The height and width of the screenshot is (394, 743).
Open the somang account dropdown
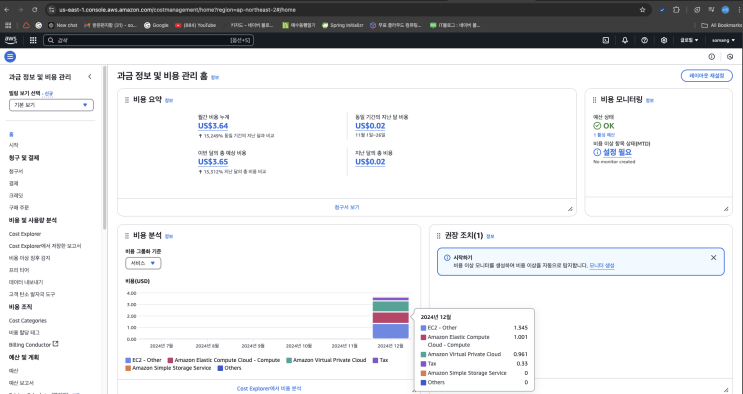point(724,40)
